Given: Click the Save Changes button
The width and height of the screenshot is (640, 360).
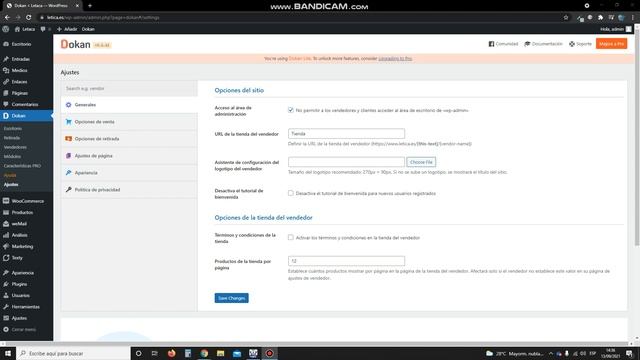Looking at the screenshot, I should [231, 298].
